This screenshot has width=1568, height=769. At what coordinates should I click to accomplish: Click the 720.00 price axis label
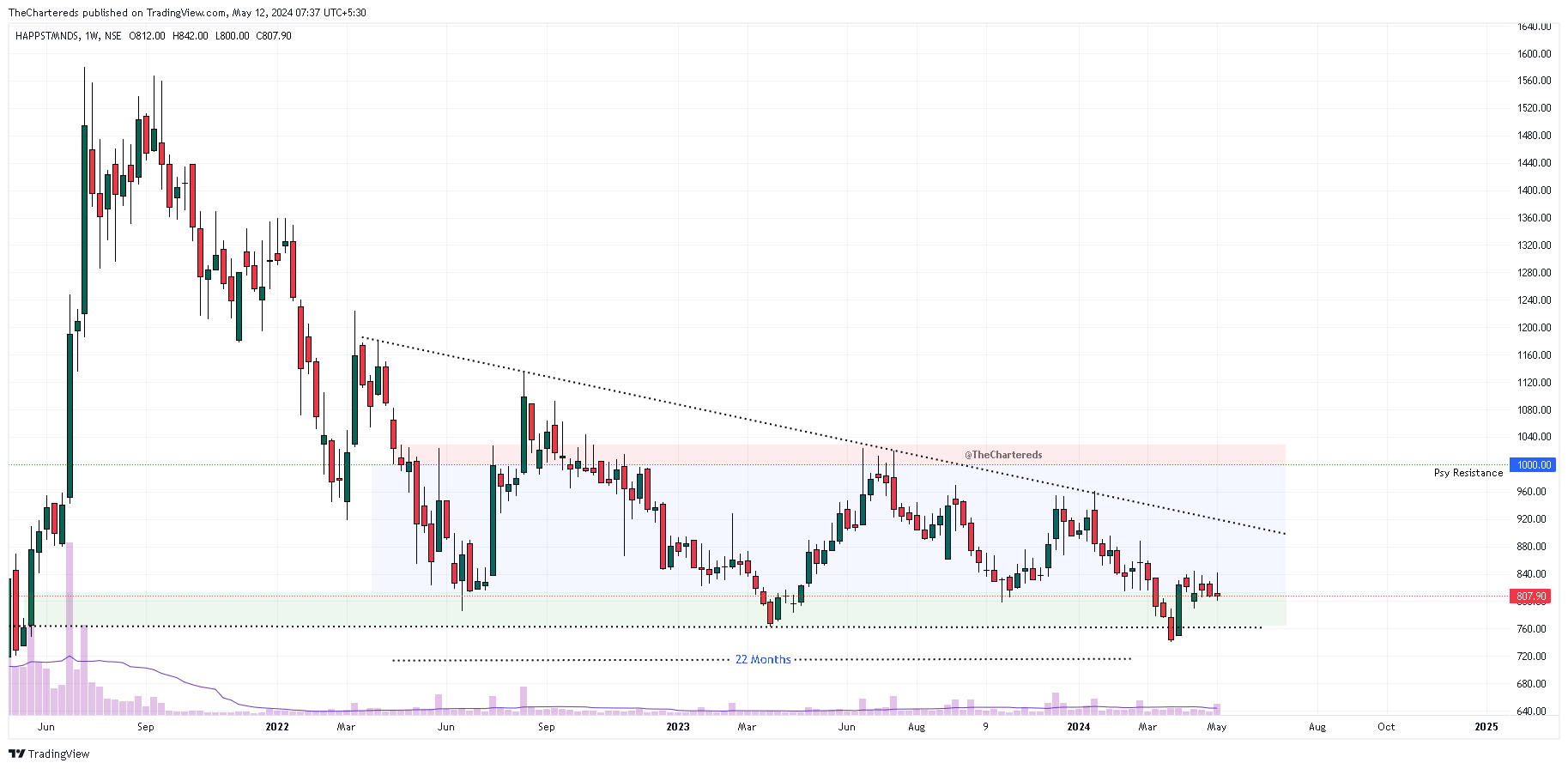[x=1532, y=657]
